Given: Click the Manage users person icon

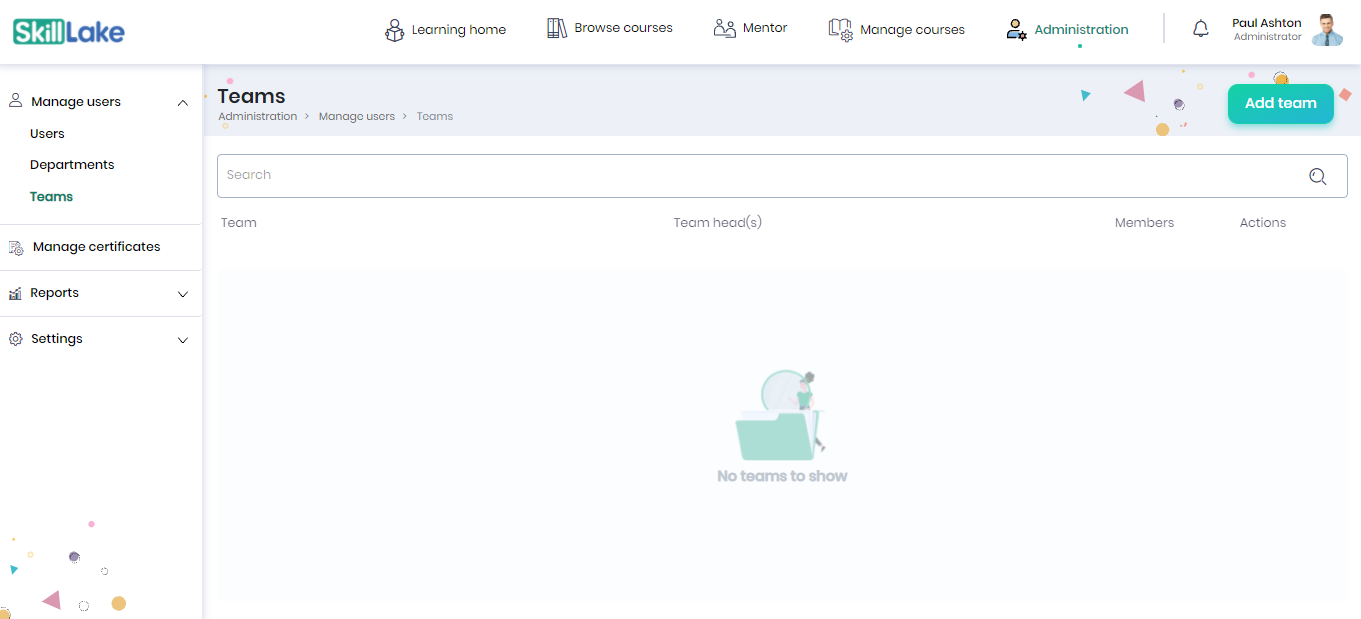Looking at the screenshot, I should coord(16,101).
